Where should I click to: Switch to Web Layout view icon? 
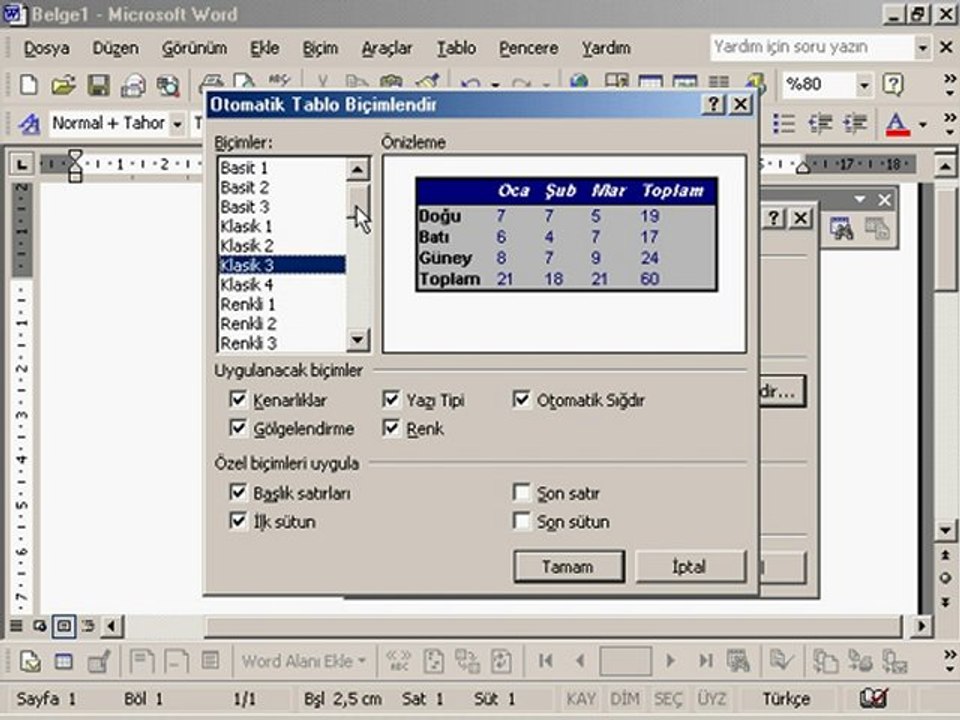coord(40,626)
